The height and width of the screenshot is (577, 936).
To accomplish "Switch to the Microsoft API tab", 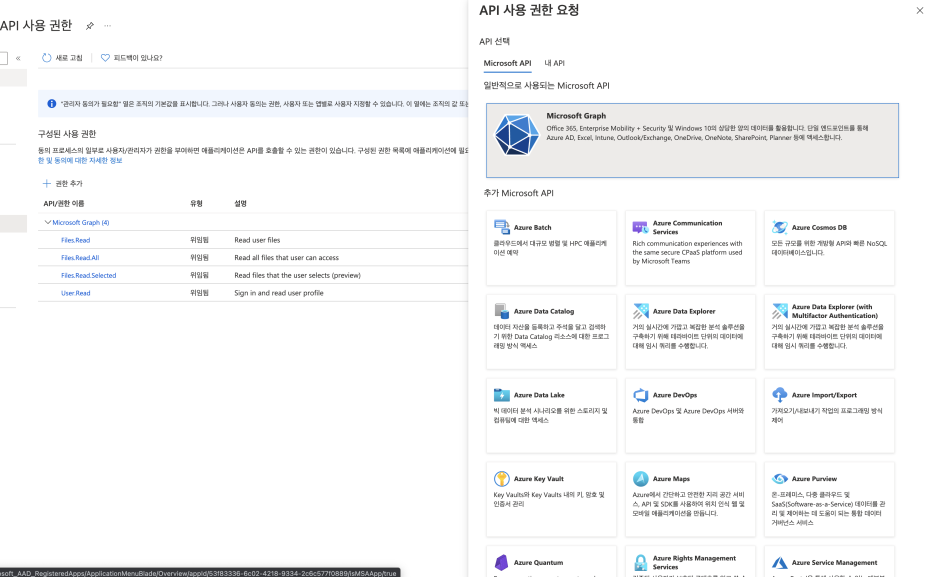I will [507, 63].
